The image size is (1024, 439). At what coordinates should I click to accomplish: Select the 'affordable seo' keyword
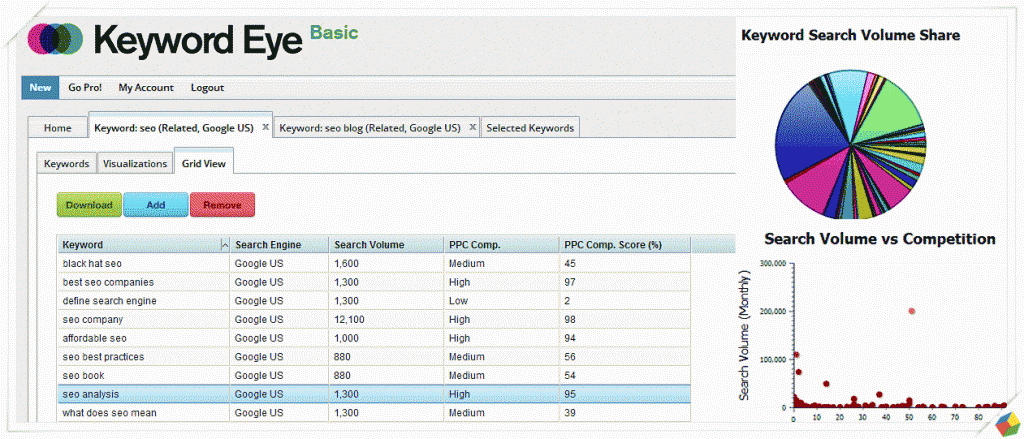pyautogui.click(x=95, y=338)
